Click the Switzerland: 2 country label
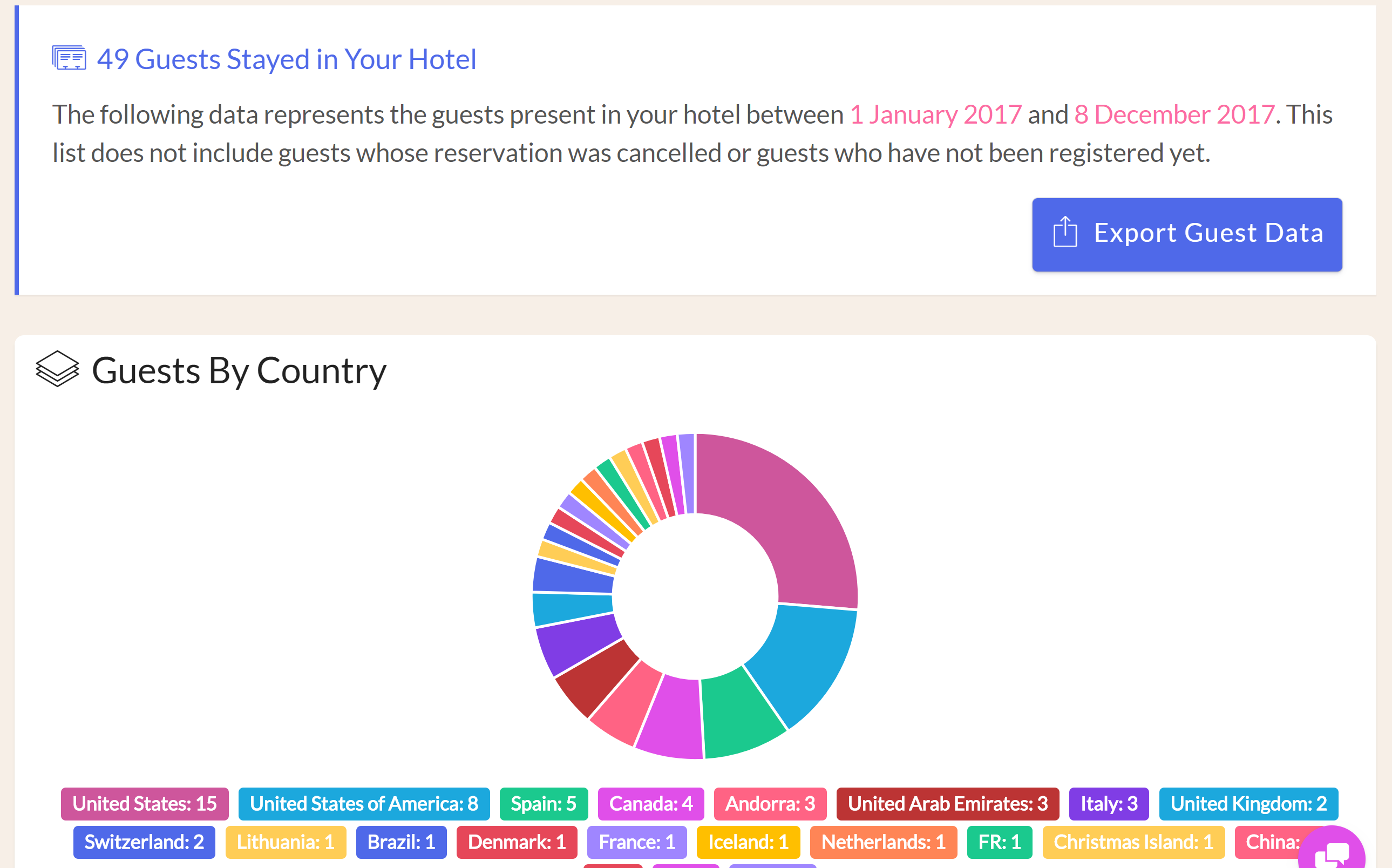Screen dimensions: 1392x868 pos(145,840)
